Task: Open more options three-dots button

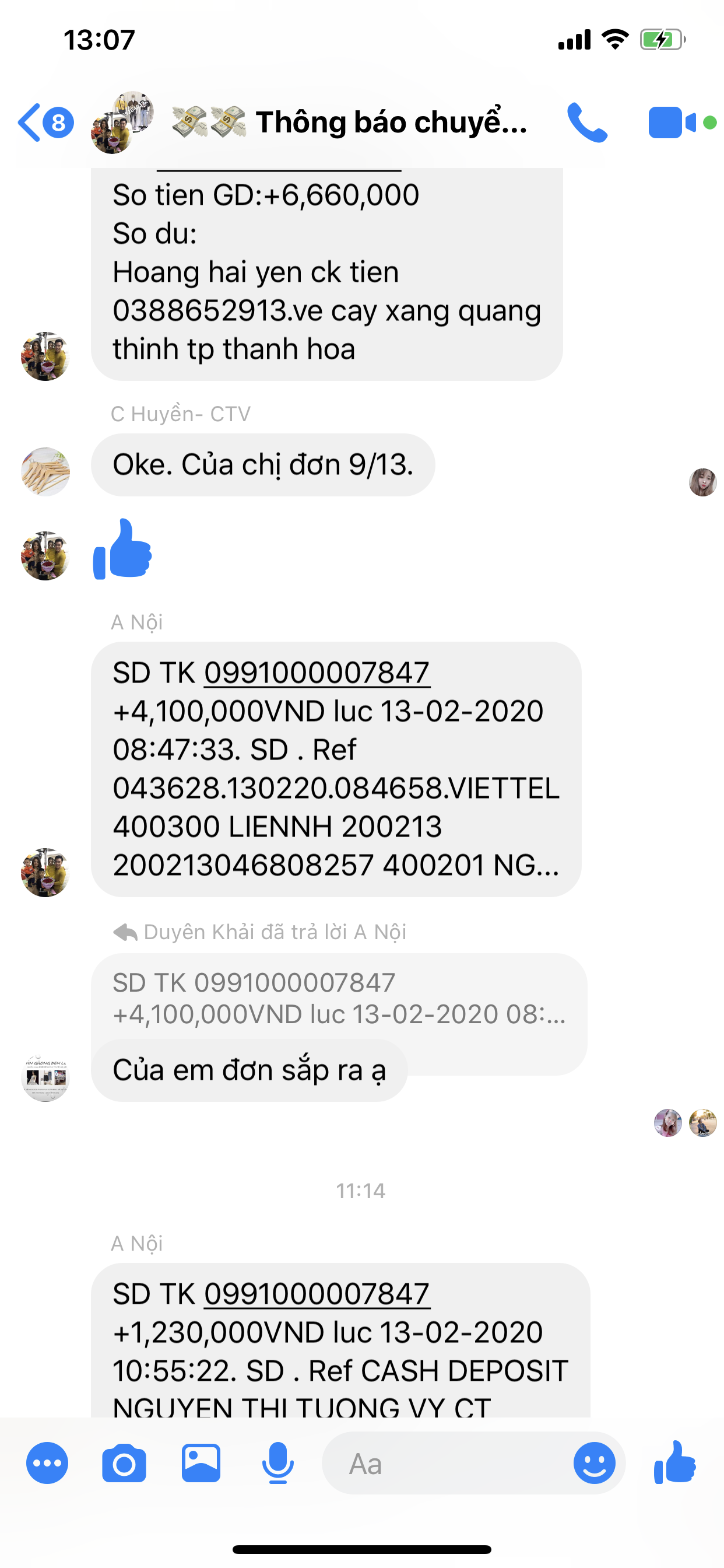Action: (47, 1462)
